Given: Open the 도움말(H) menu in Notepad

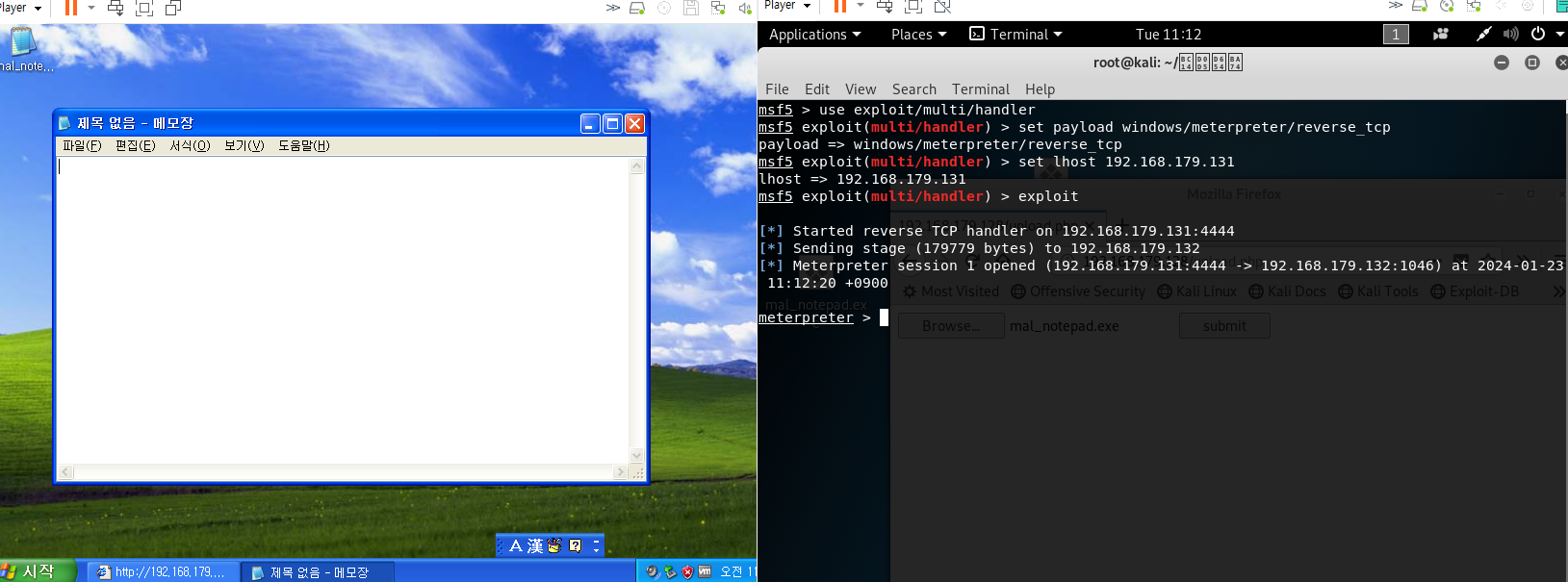Looking at the screenshot, I should click(x=304, y=146).
